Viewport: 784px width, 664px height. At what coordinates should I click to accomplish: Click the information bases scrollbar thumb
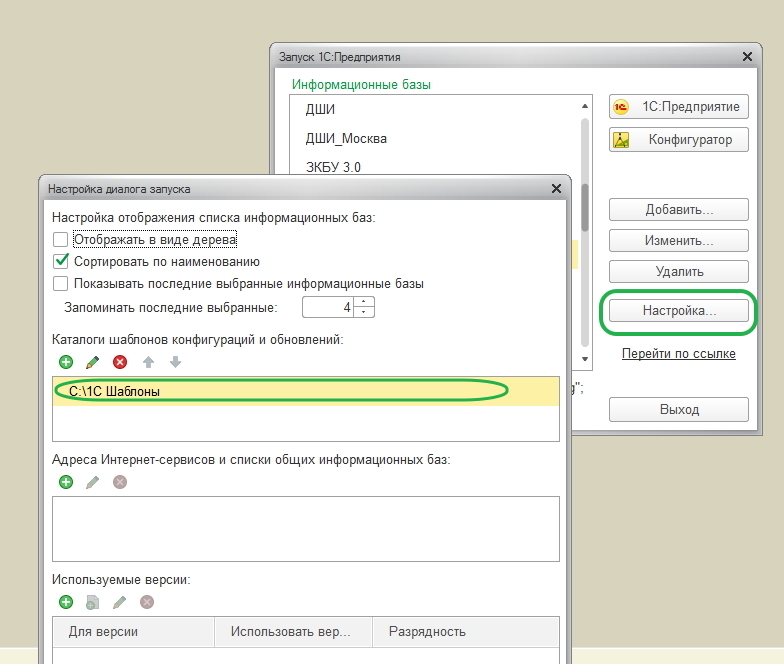(x=584, y=206)
